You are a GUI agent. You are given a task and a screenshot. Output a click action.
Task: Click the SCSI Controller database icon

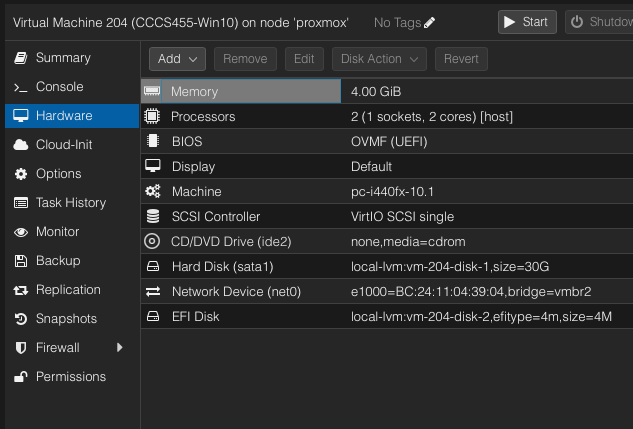(153, 216)
